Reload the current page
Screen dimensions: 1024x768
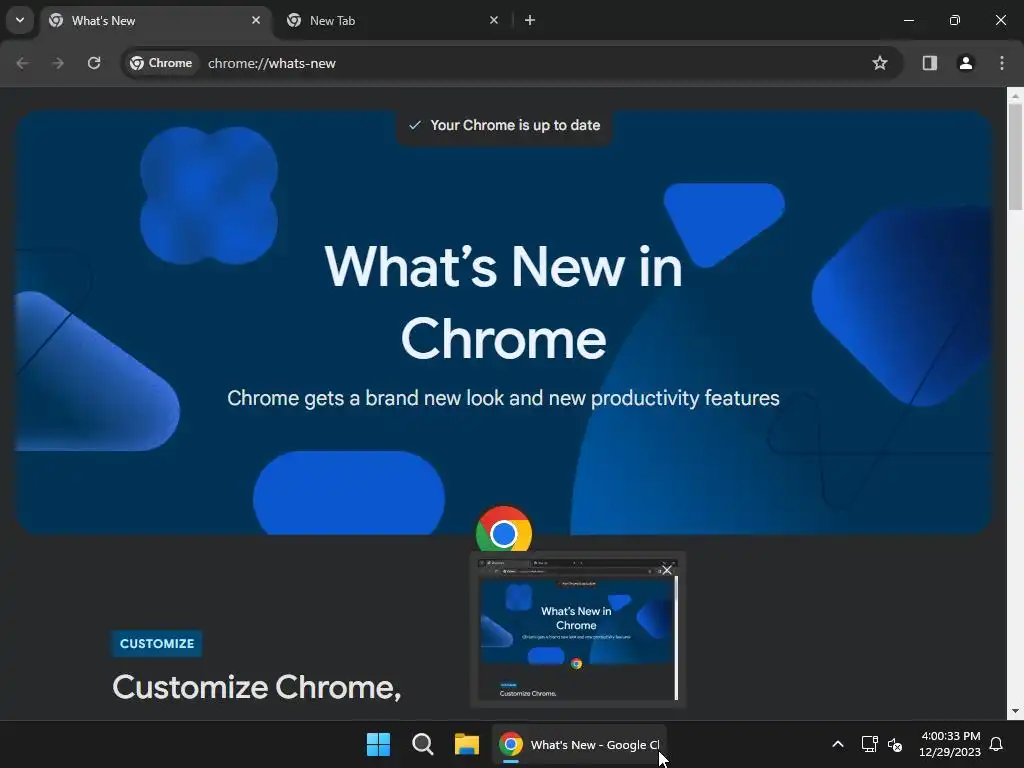click(x=94, y=63)
